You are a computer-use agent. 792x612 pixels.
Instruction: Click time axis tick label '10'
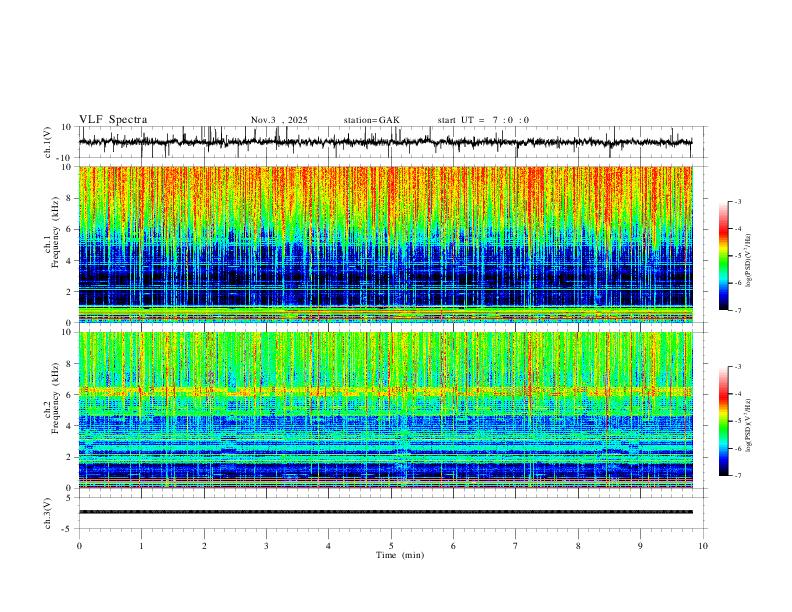point(703,546)
